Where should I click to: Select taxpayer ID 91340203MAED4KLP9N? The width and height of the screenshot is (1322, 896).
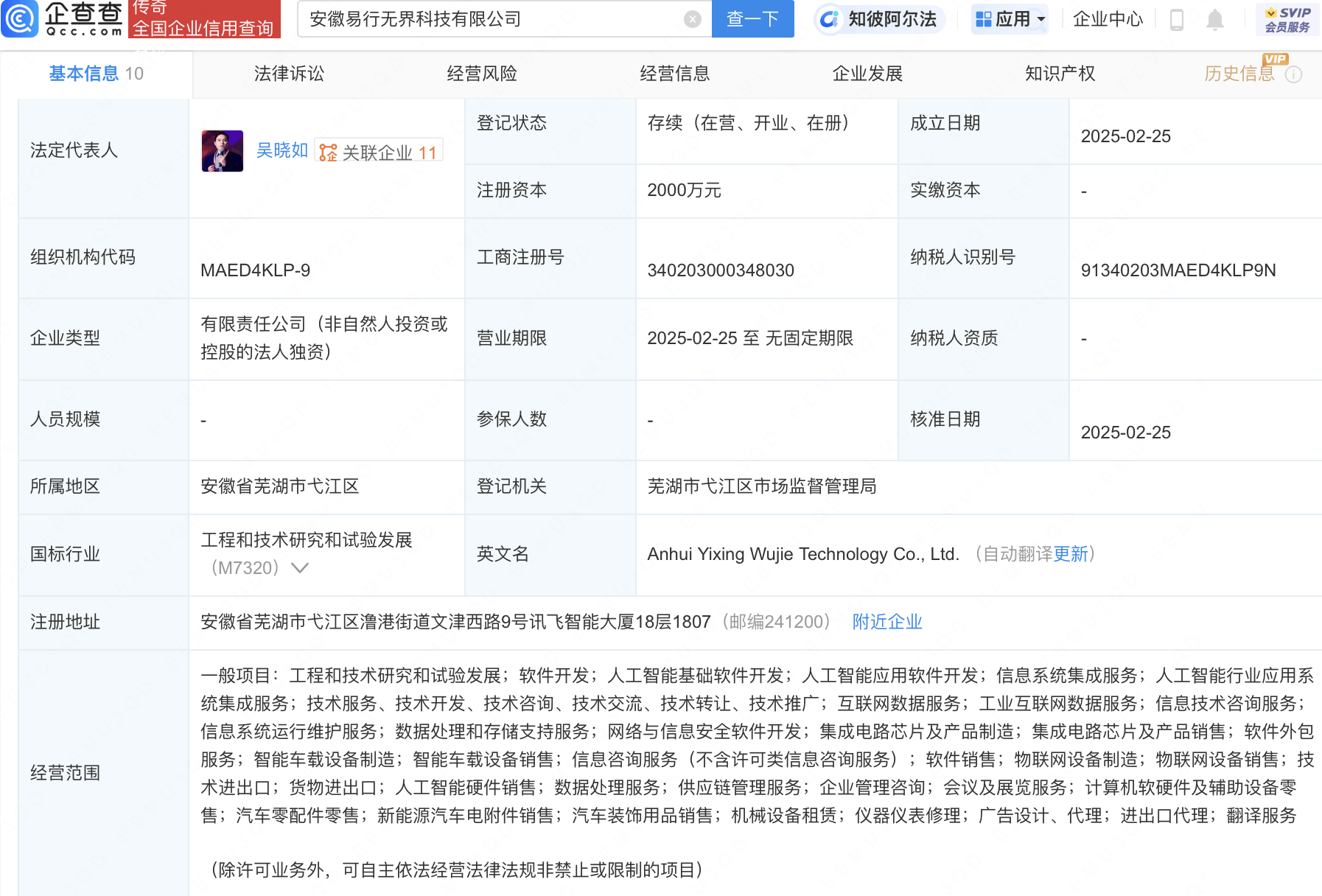(1178, 270)
